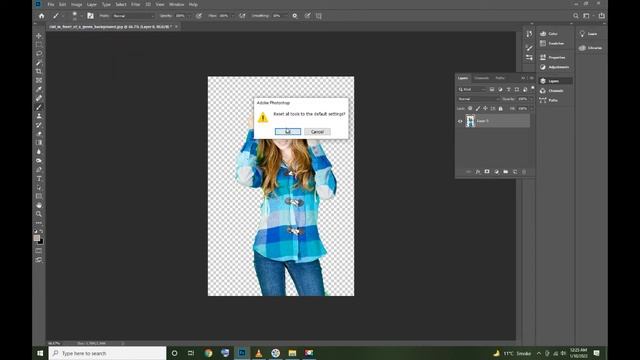This screenshot has width=640, height=360.
Task: Open the Smoothing dropdown in options bar
Action: tap(284, 16)
